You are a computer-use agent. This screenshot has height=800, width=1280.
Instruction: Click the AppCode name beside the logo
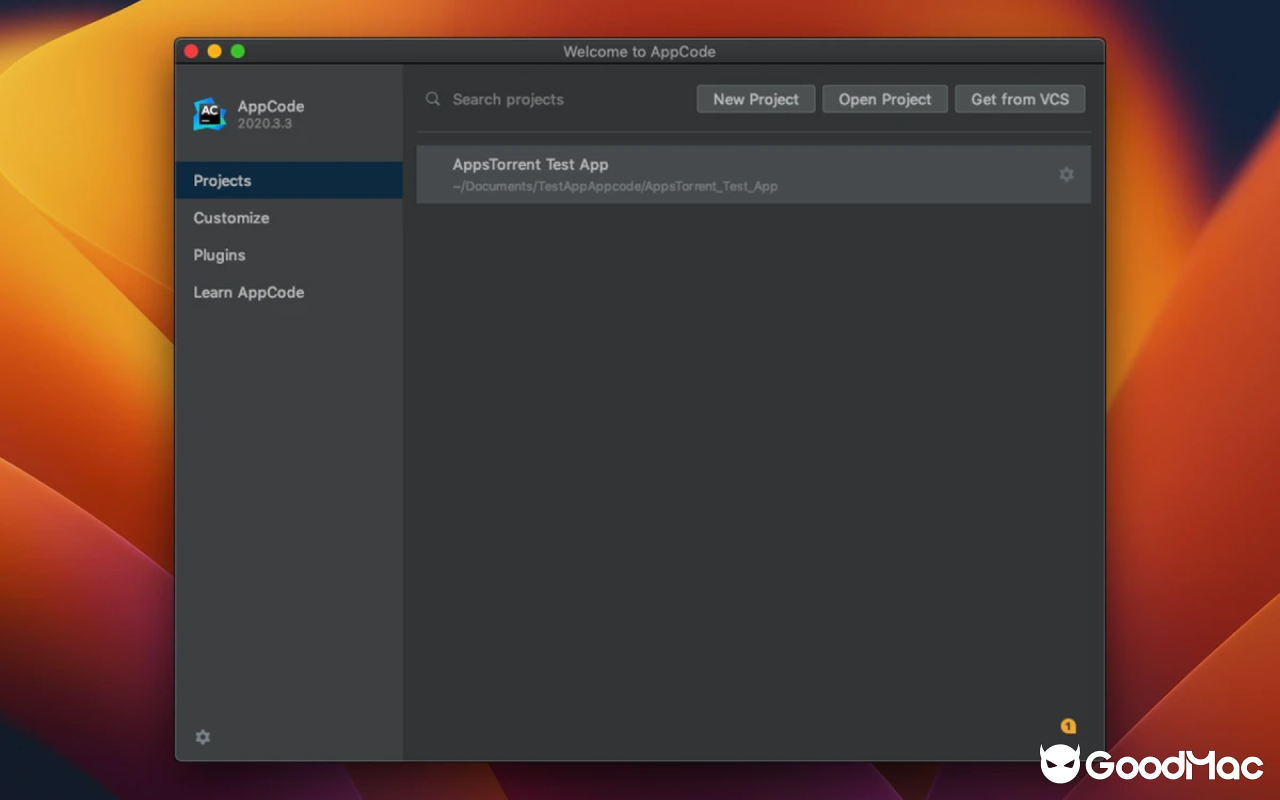[270, 105]
